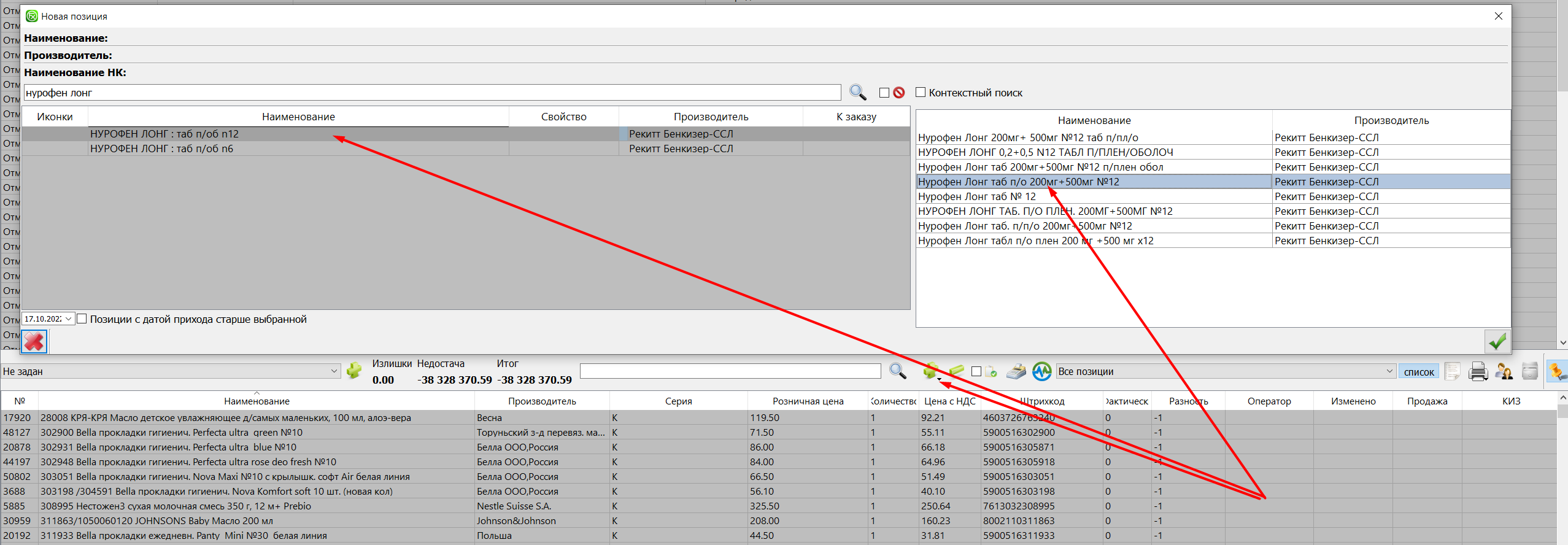This screenshot has width=1568, height=545.
Task: Click the Свойство column header
Action: point(564,117)
